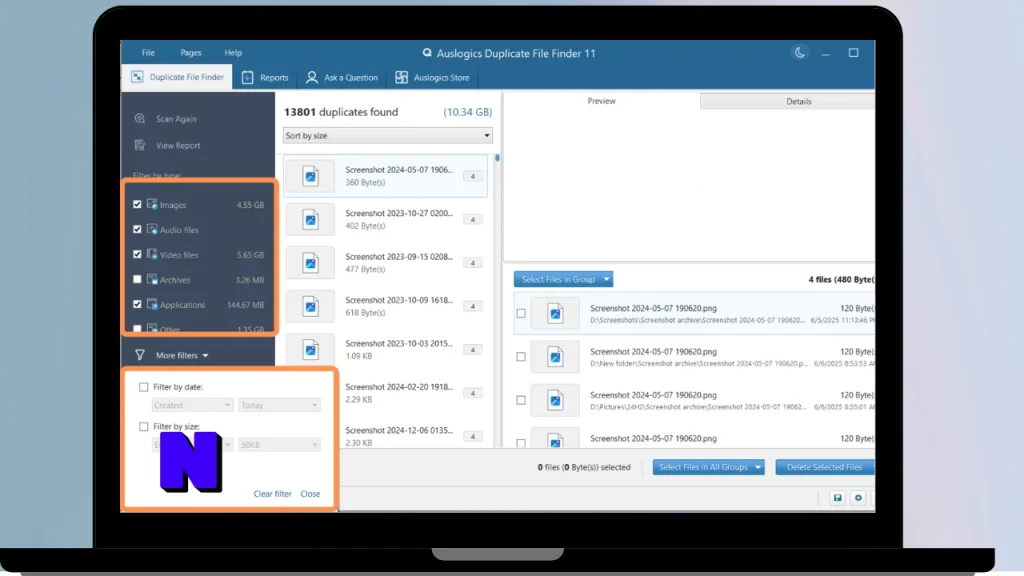Click the Images file type icon

(152, 204)
